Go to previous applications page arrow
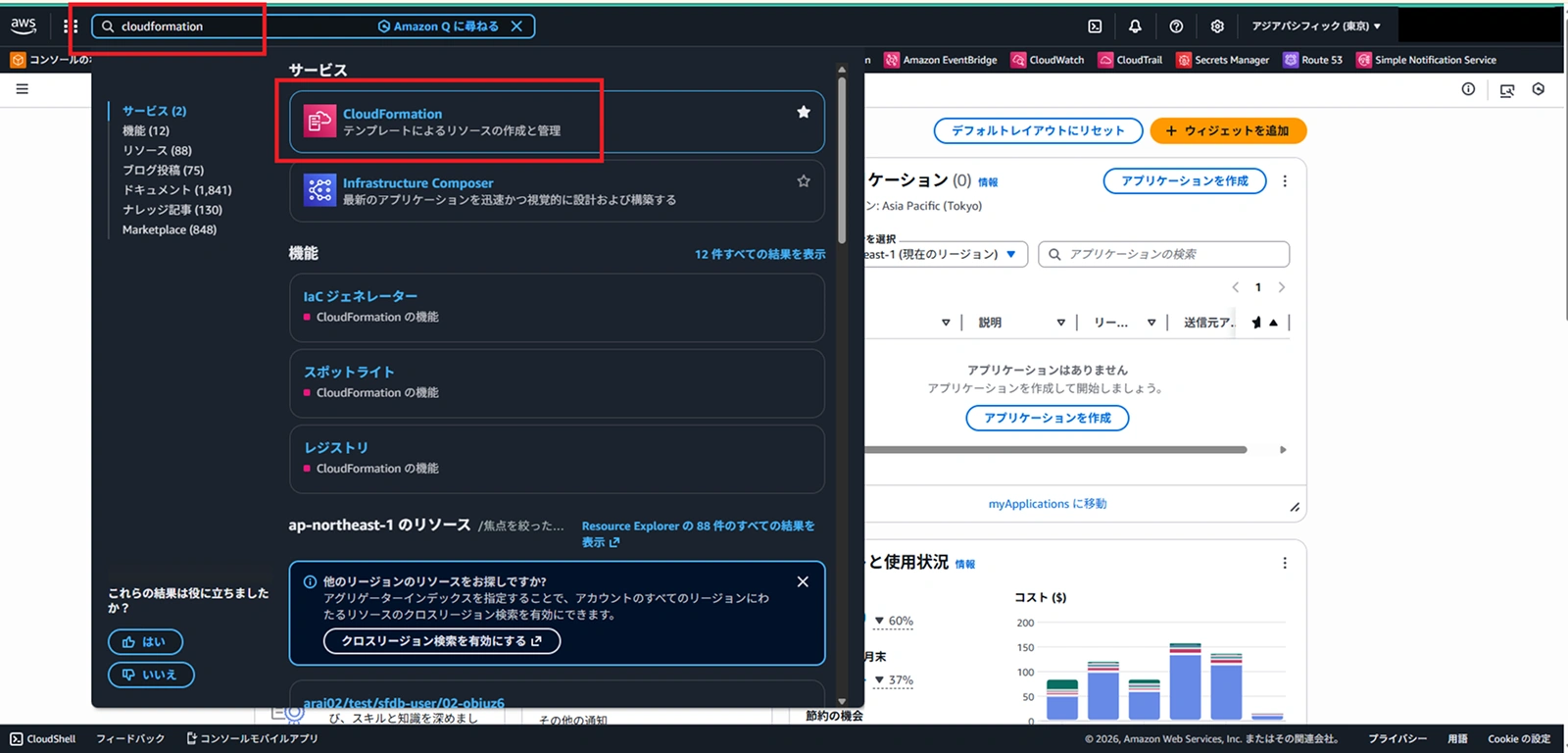The width and height of the screenshot is (1568, 753). click(x=1235, y=287)
